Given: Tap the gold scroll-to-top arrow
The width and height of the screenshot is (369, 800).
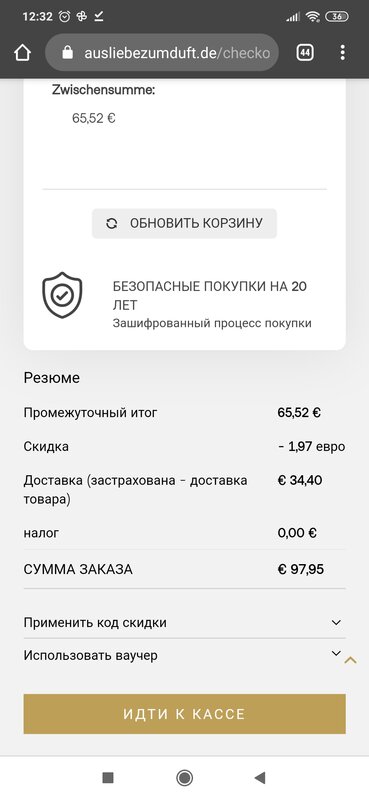Looking at the screenshot, I should click(x=350, y=660).
